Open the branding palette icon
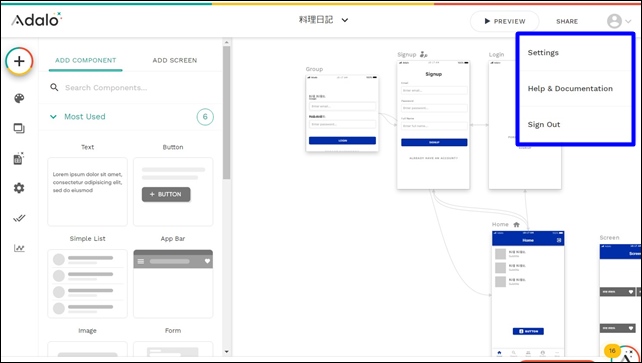This screenshot has width=642, height=363. 19,98
